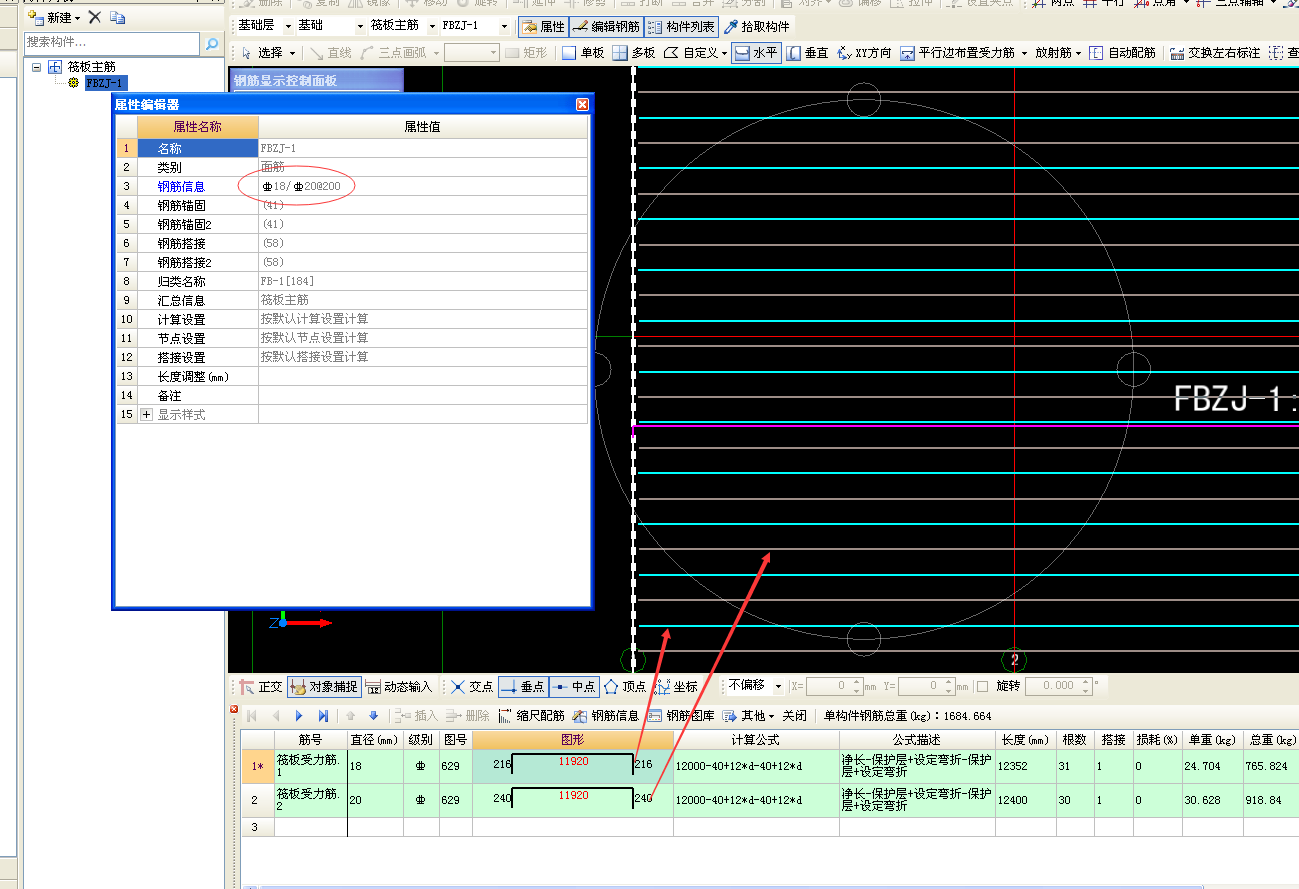The image size is (1299, 889).
Task: Click the 选择 select tool
Action: tap(269, 53)
